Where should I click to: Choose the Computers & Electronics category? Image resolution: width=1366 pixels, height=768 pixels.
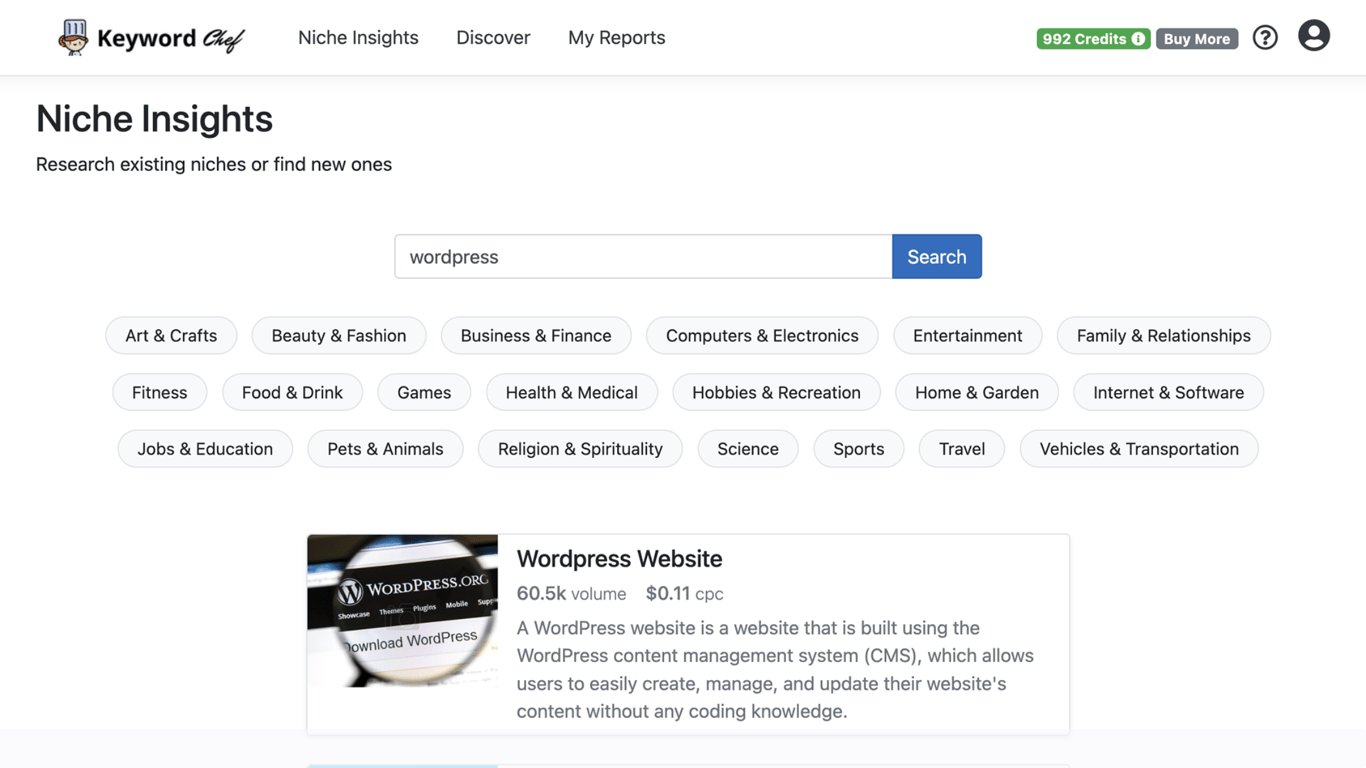pos(762,336)
